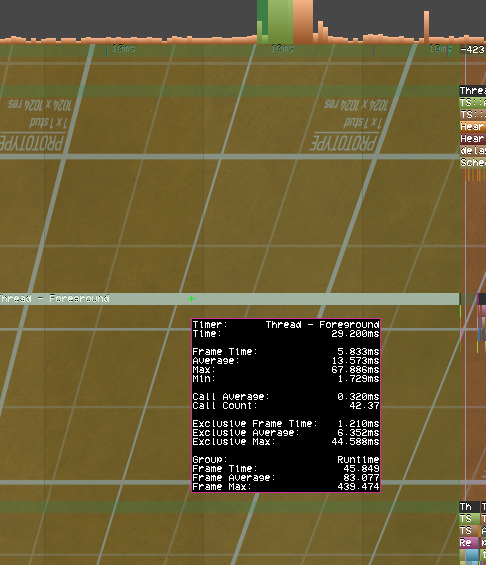Select the orange Hear timer block
The image size is (486, 565).
(473, 126)
